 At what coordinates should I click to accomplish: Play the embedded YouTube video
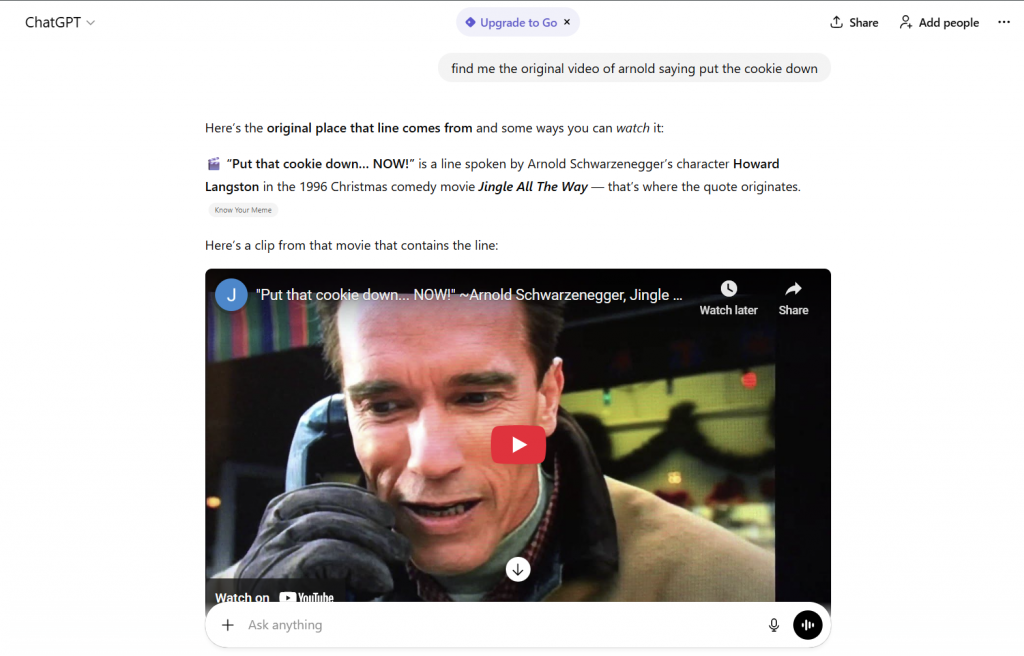(518, 445)
